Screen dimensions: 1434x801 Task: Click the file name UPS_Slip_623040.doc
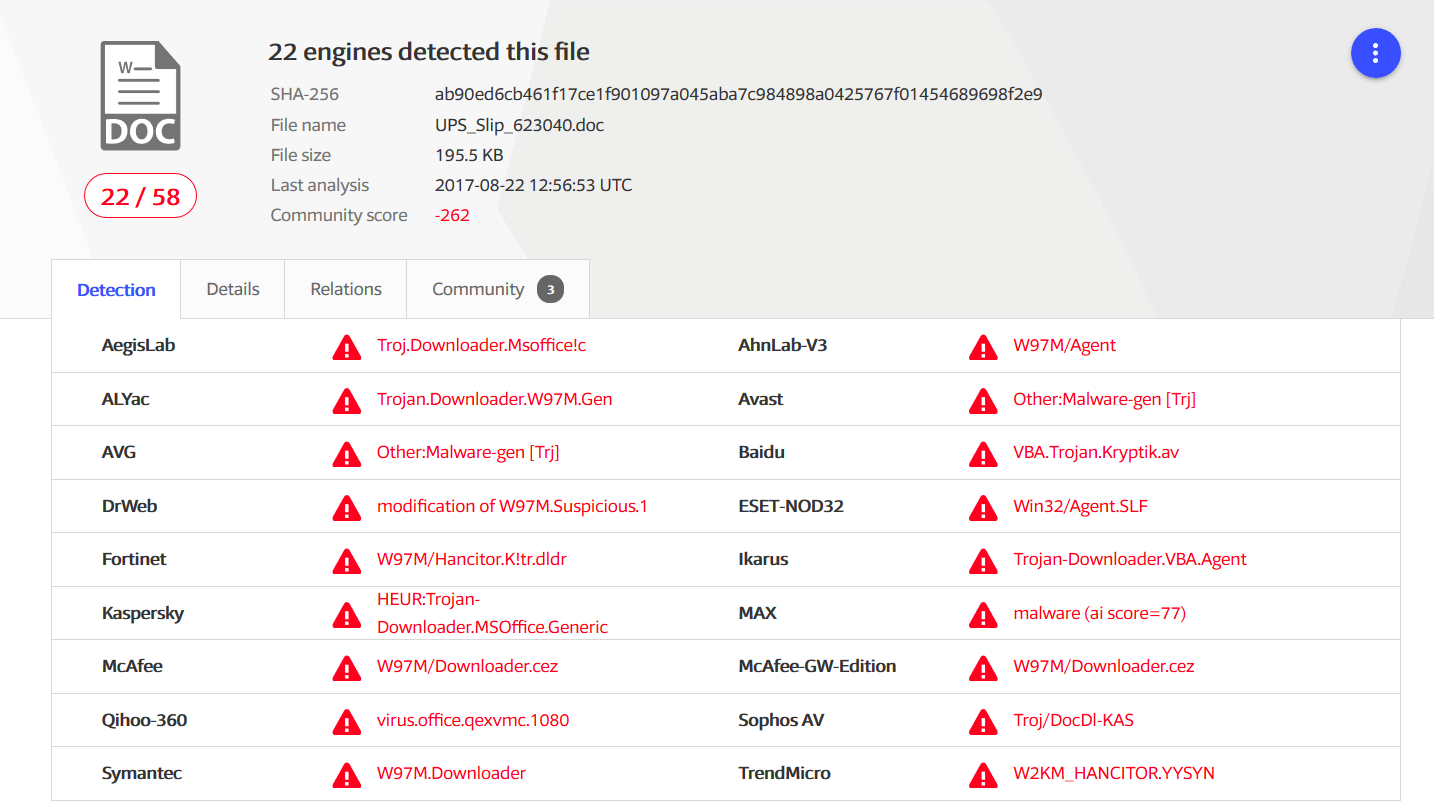[519, 125]
